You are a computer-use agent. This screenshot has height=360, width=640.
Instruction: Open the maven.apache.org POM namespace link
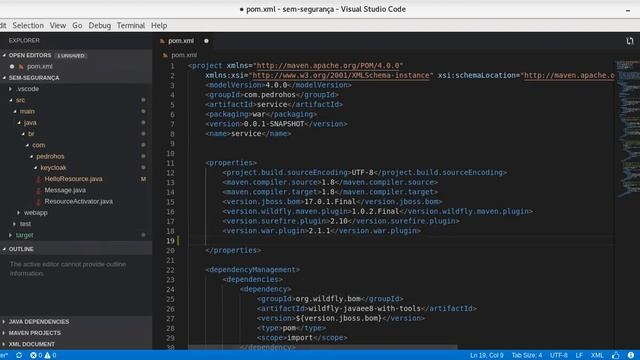(328, 66)
